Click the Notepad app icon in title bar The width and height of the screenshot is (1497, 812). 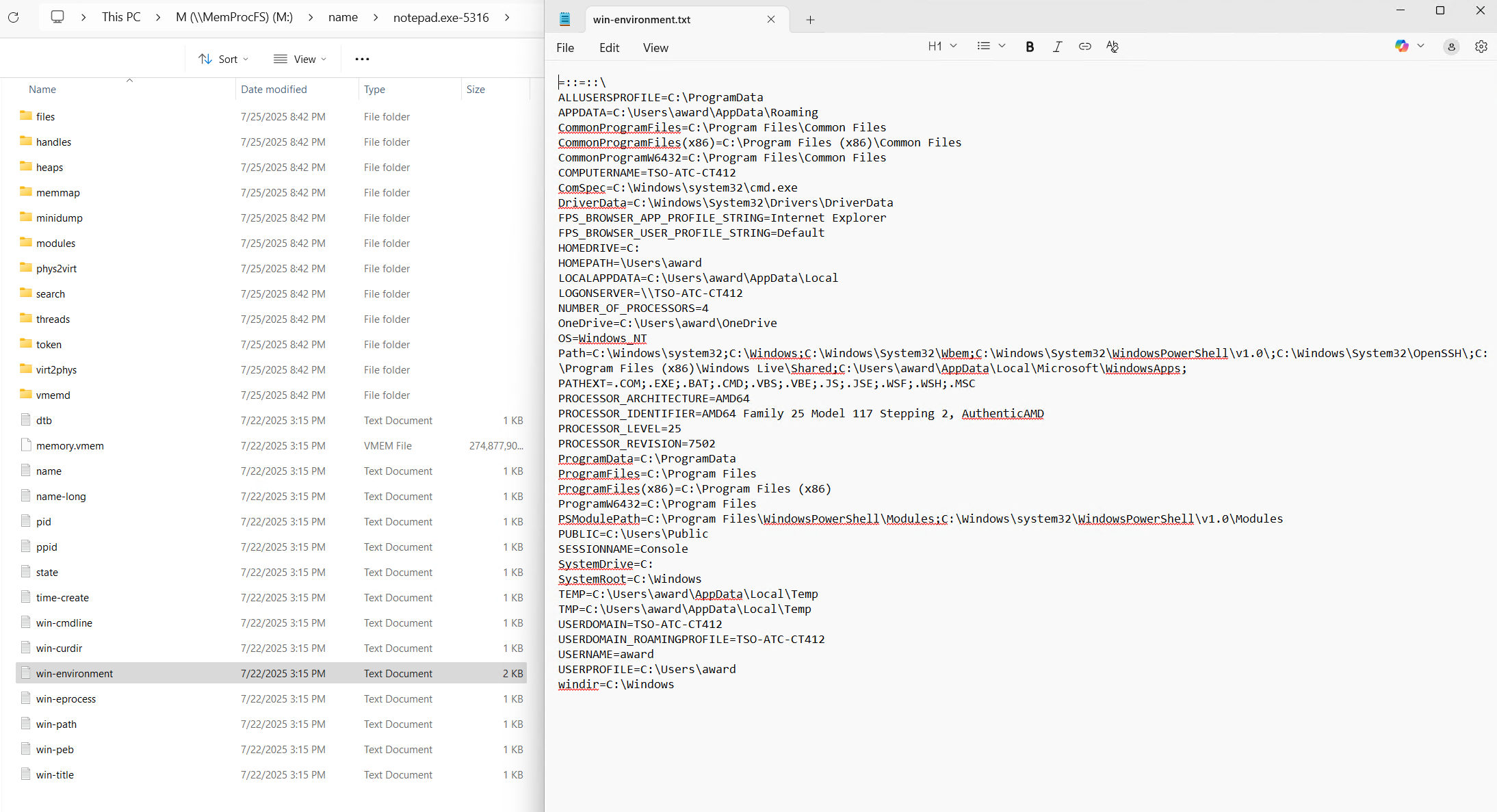click(x=565, y=19)
